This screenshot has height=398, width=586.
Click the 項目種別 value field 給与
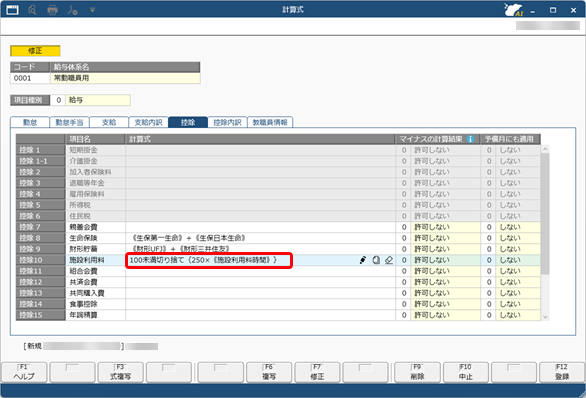coord(98,100)
